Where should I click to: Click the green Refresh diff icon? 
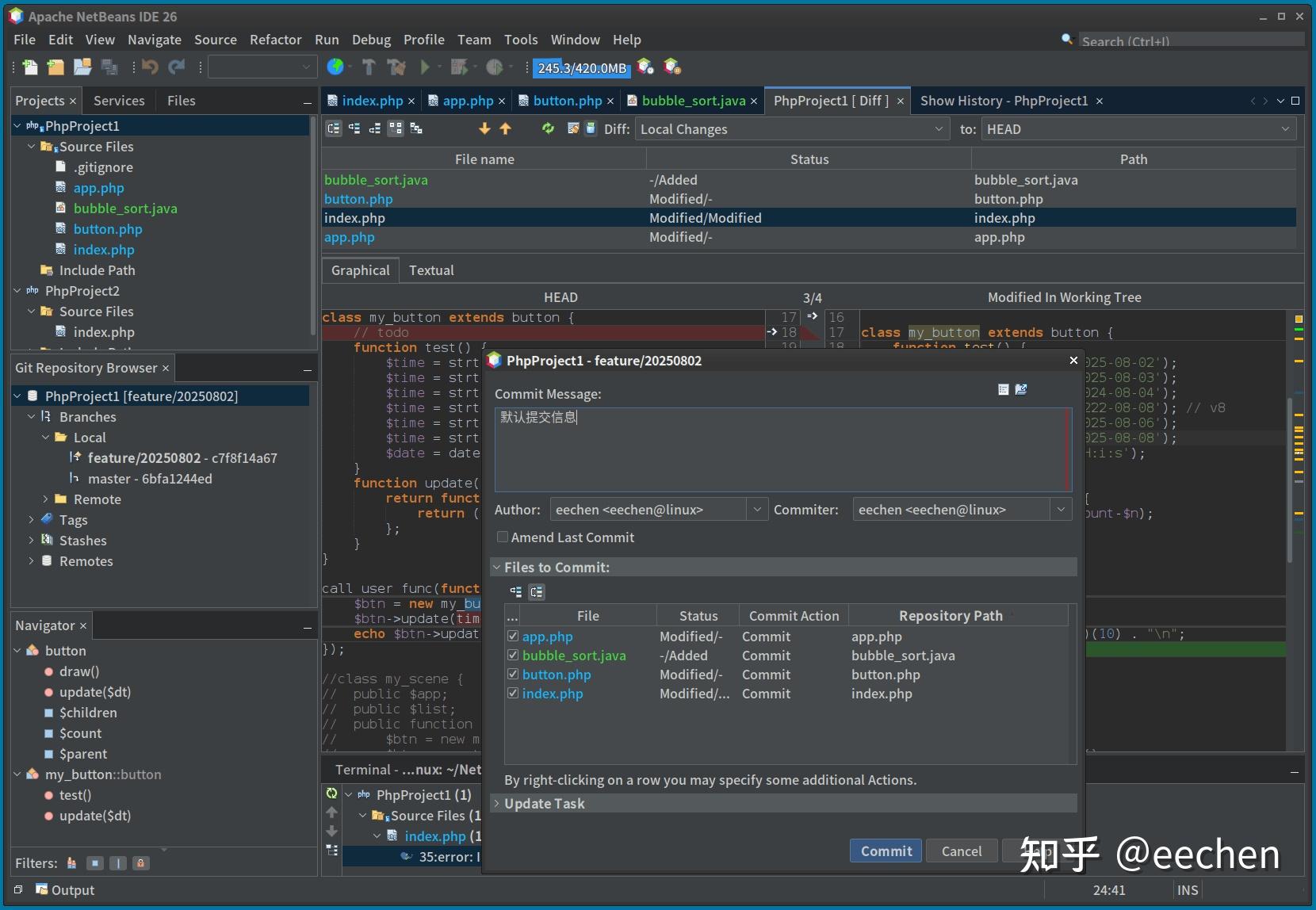point(548,128)
